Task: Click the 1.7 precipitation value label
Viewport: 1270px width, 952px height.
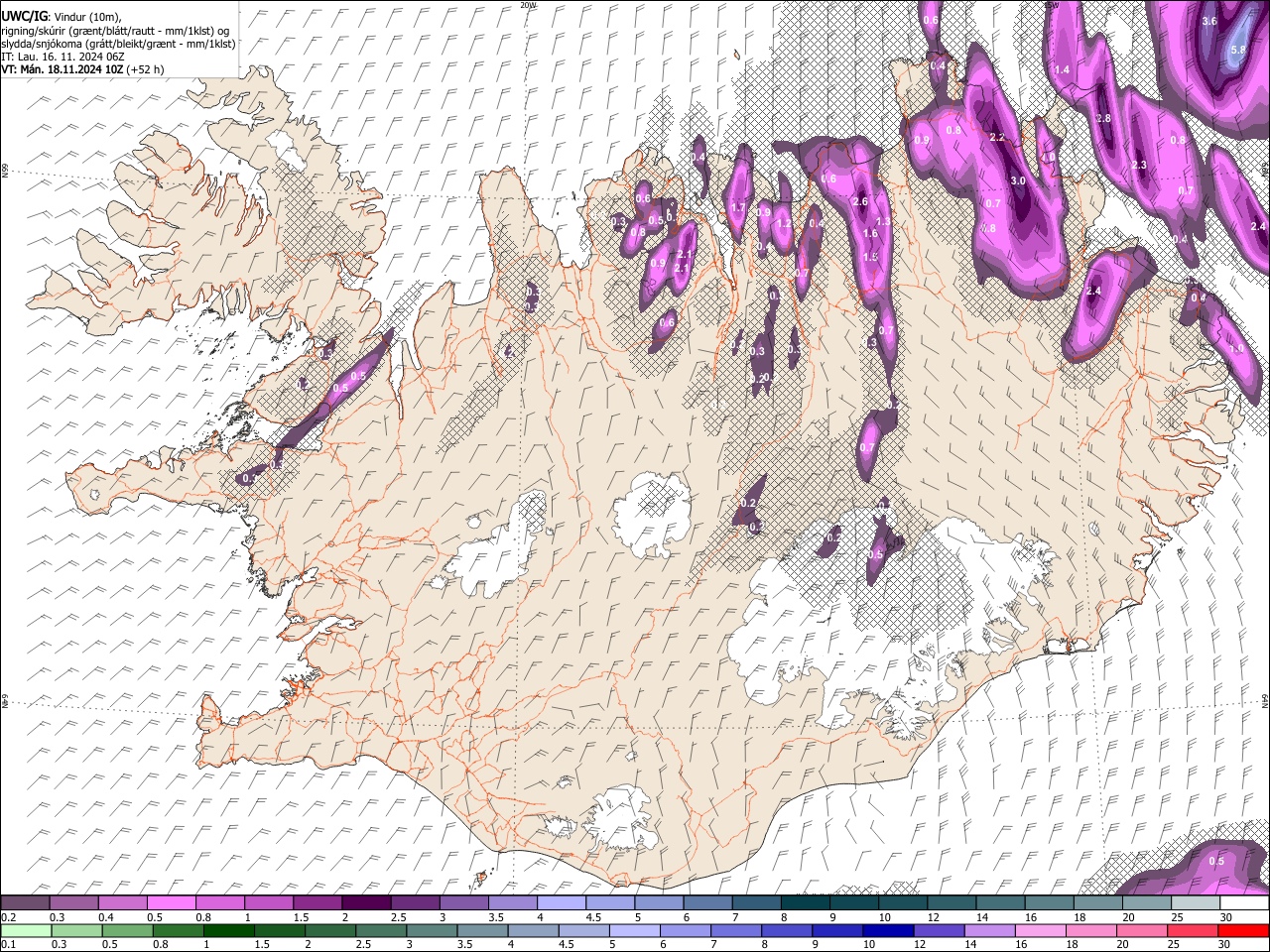Action: point(737,208)
